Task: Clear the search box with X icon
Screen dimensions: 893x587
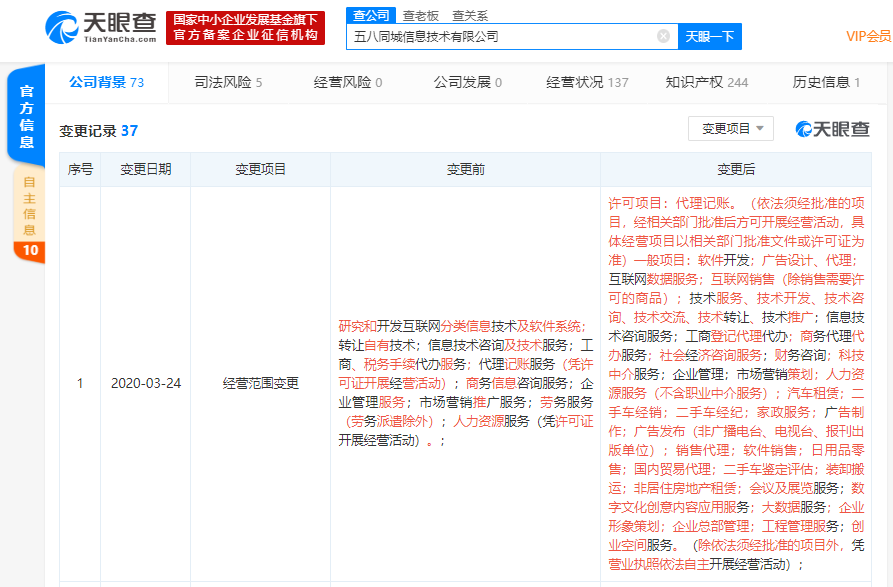Action: pos(663,37)
